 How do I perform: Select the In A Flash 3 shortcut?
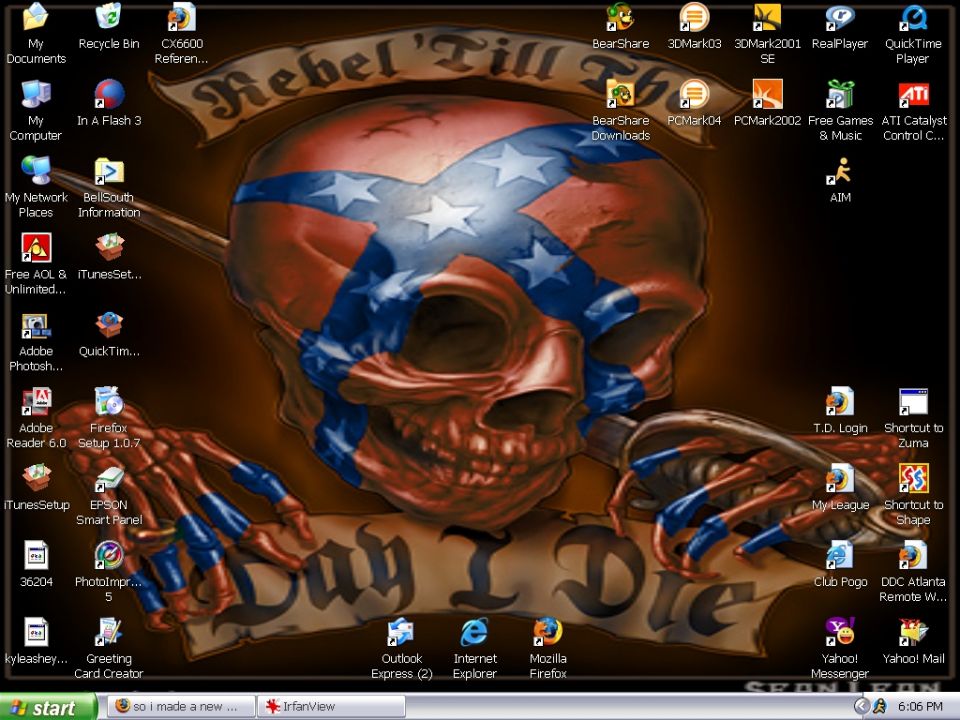pyautogui.click(x=109, y=96)
